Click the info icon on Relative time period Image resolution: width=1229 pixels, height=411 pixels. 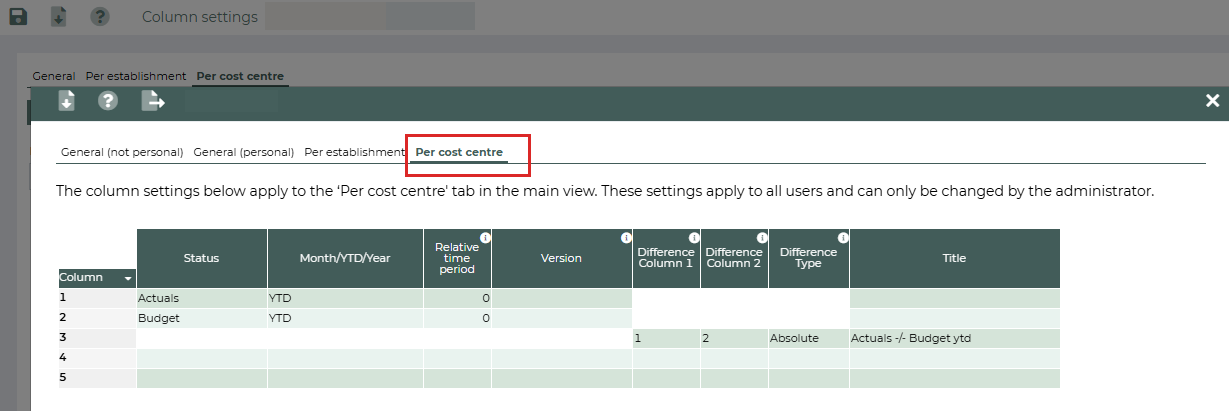coord(485,238)
